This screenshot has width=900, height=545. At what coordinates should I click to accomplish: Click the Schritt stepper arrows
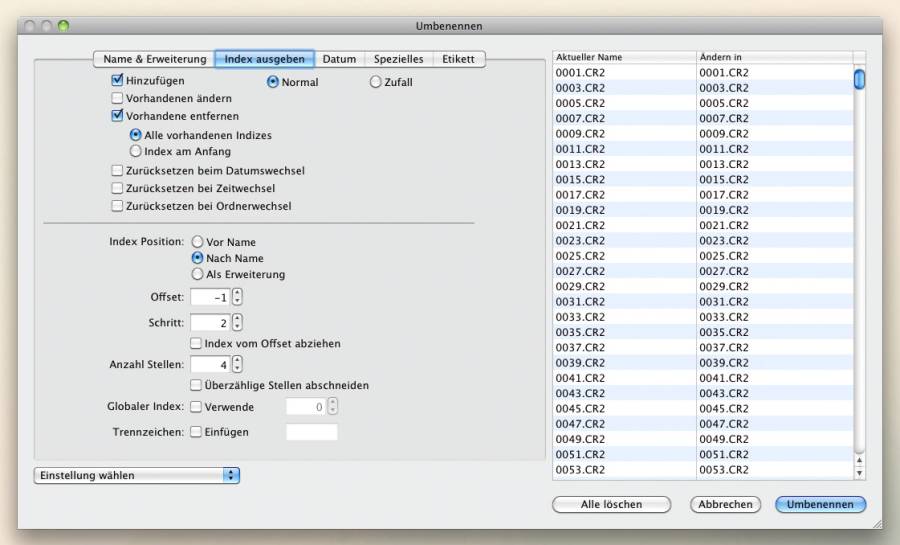point(237,322)
